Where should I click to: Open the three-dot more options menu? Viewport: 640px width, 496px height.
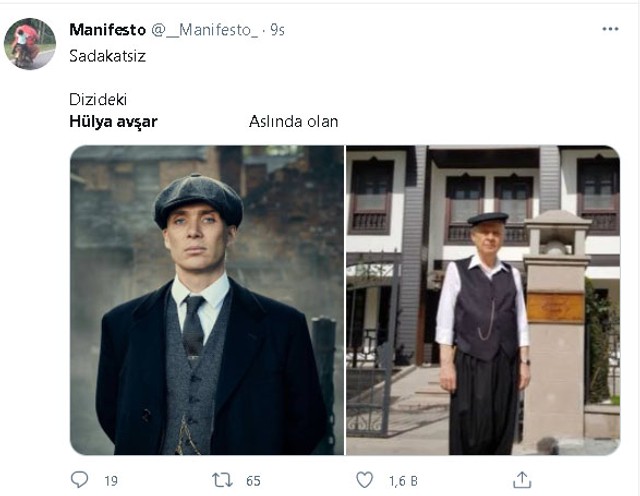(610, 29)
